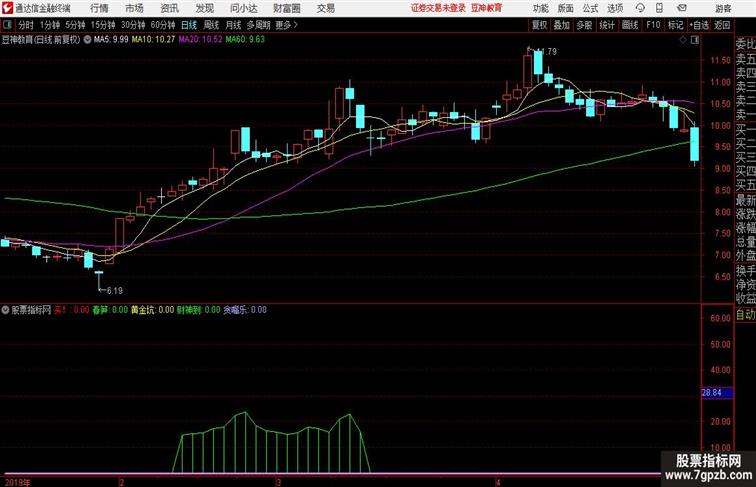Click the 2019年 timeline label
This screenshot has width=756, height=487.
[x=17, y=482]
